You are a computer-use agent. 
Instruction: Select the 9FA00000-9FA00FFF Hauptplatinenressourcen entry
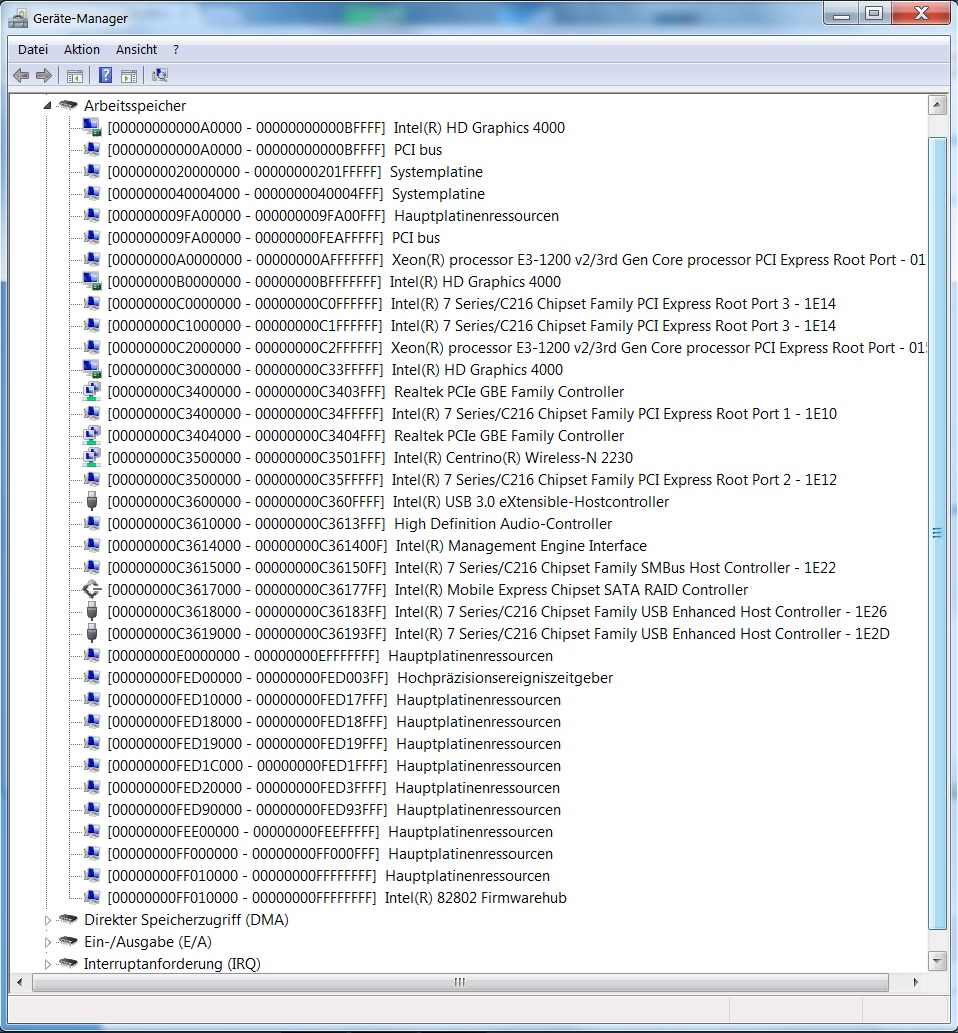(333, 215)
